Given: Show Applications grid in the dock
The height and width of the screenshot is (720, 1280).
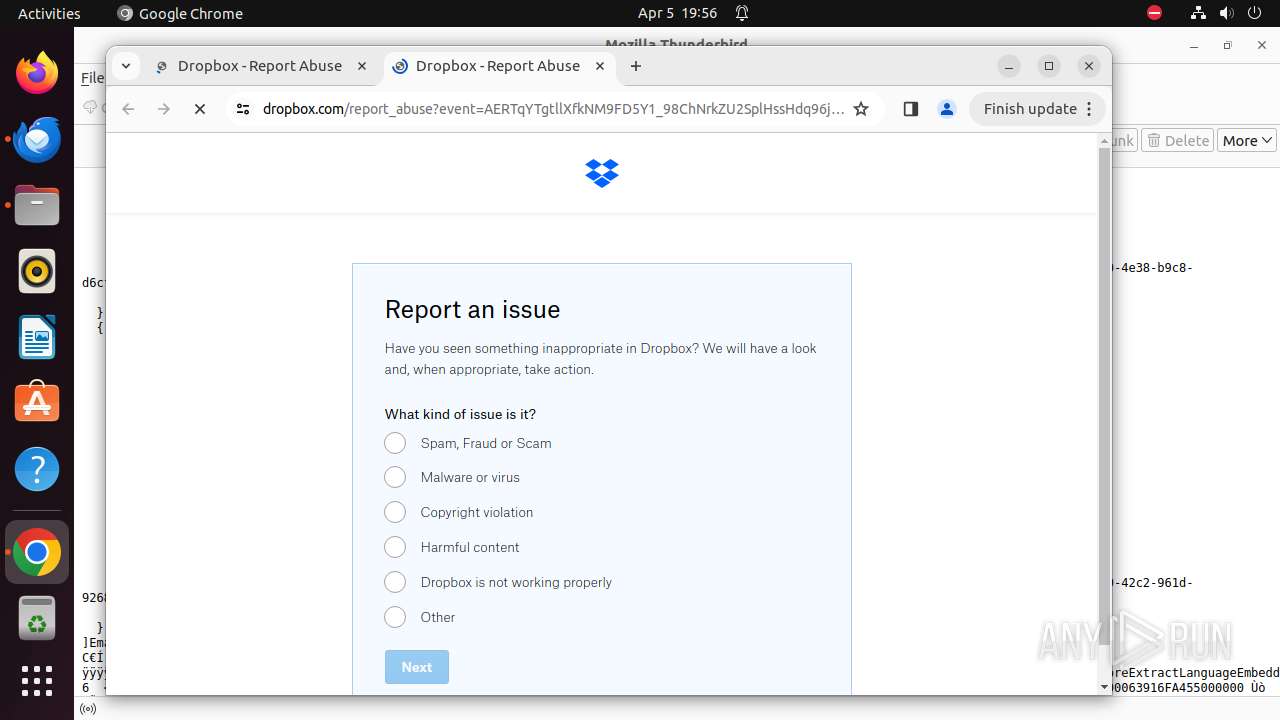Looking at the screenshot, I should point(37,681).
